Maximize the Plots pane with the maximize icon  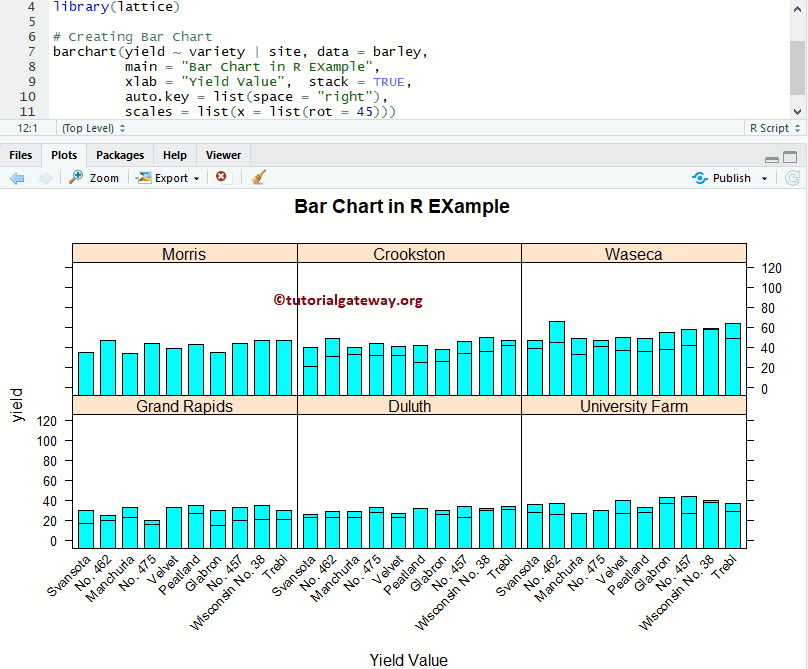click(788, 156)
